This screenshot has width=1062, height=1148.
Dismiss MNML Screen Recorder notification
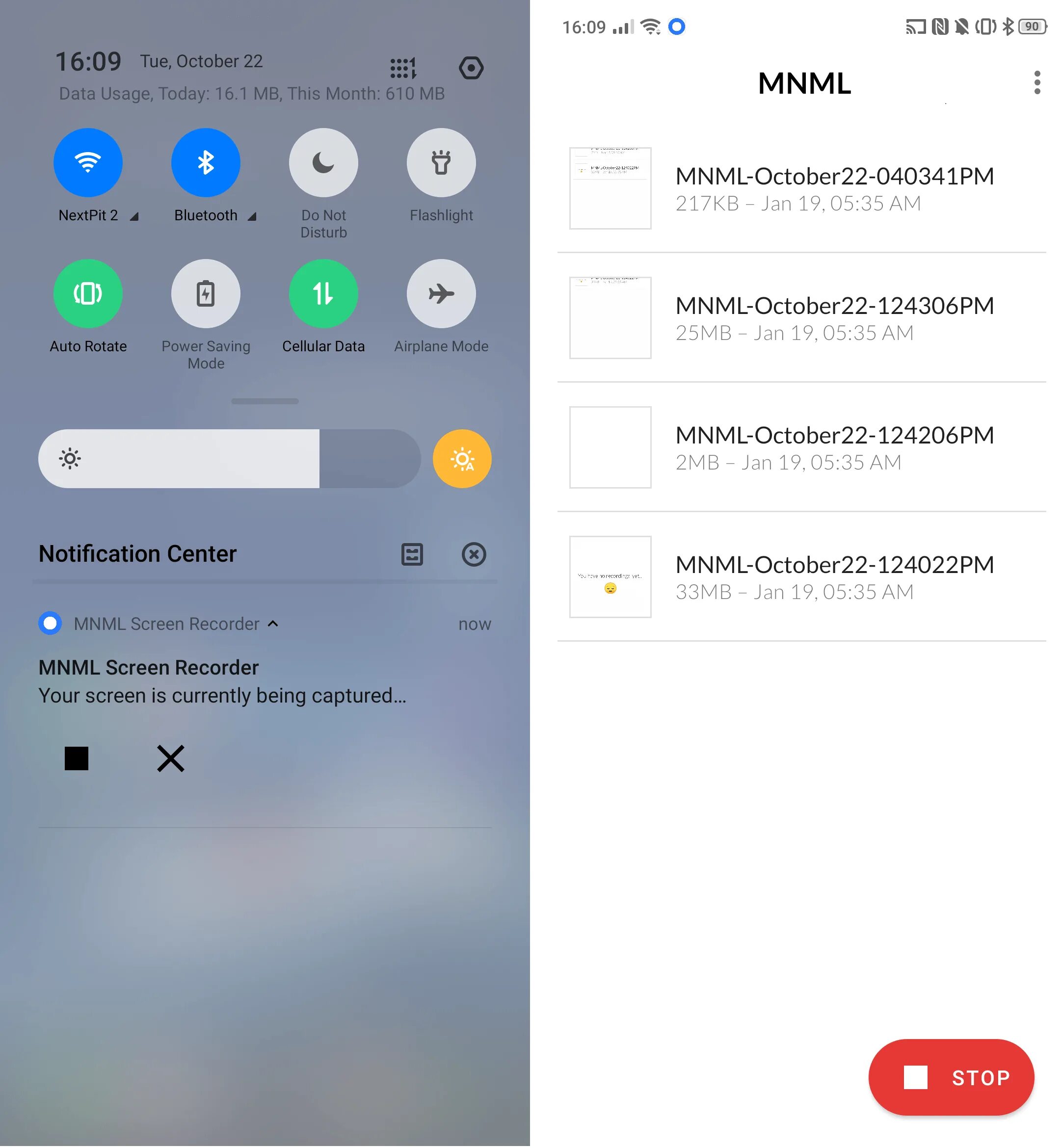click(x=170, y=758)
